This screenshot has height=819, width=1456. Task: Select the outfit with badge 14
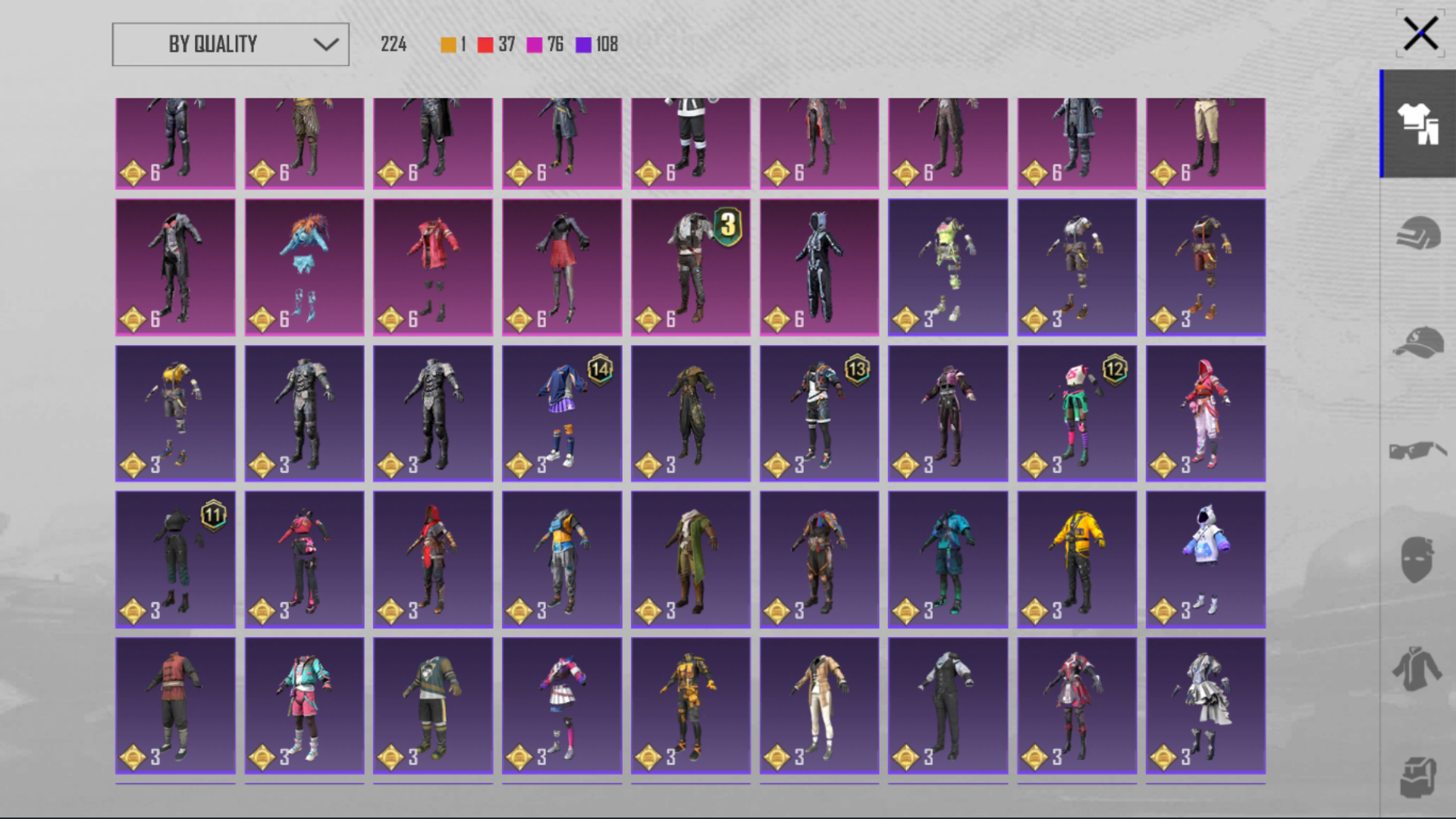point(562,413)
